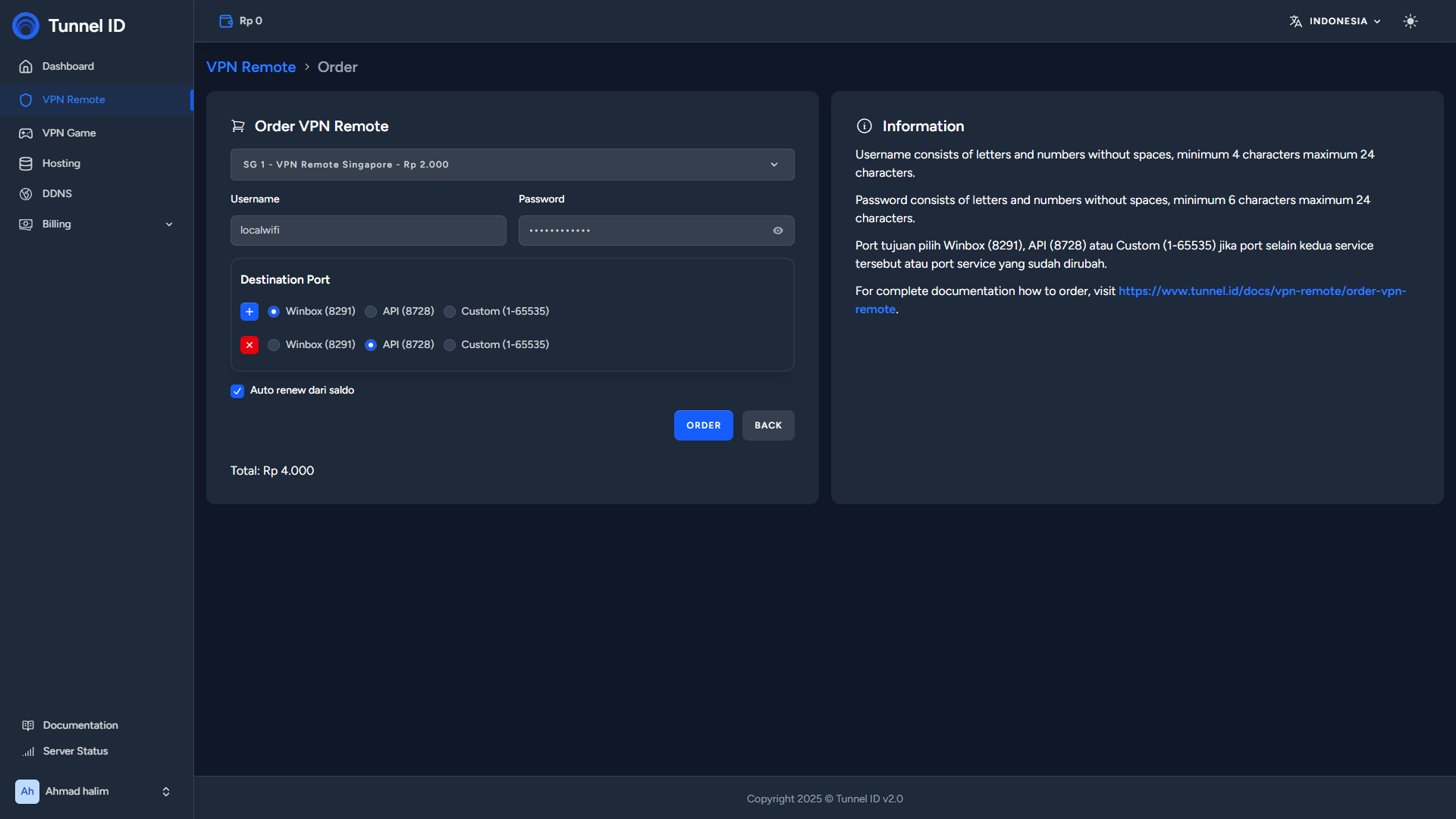This screenshot has width=1456, height=819.
Task: Click the Server Status signal icon
Action: [x=28, y=752]
